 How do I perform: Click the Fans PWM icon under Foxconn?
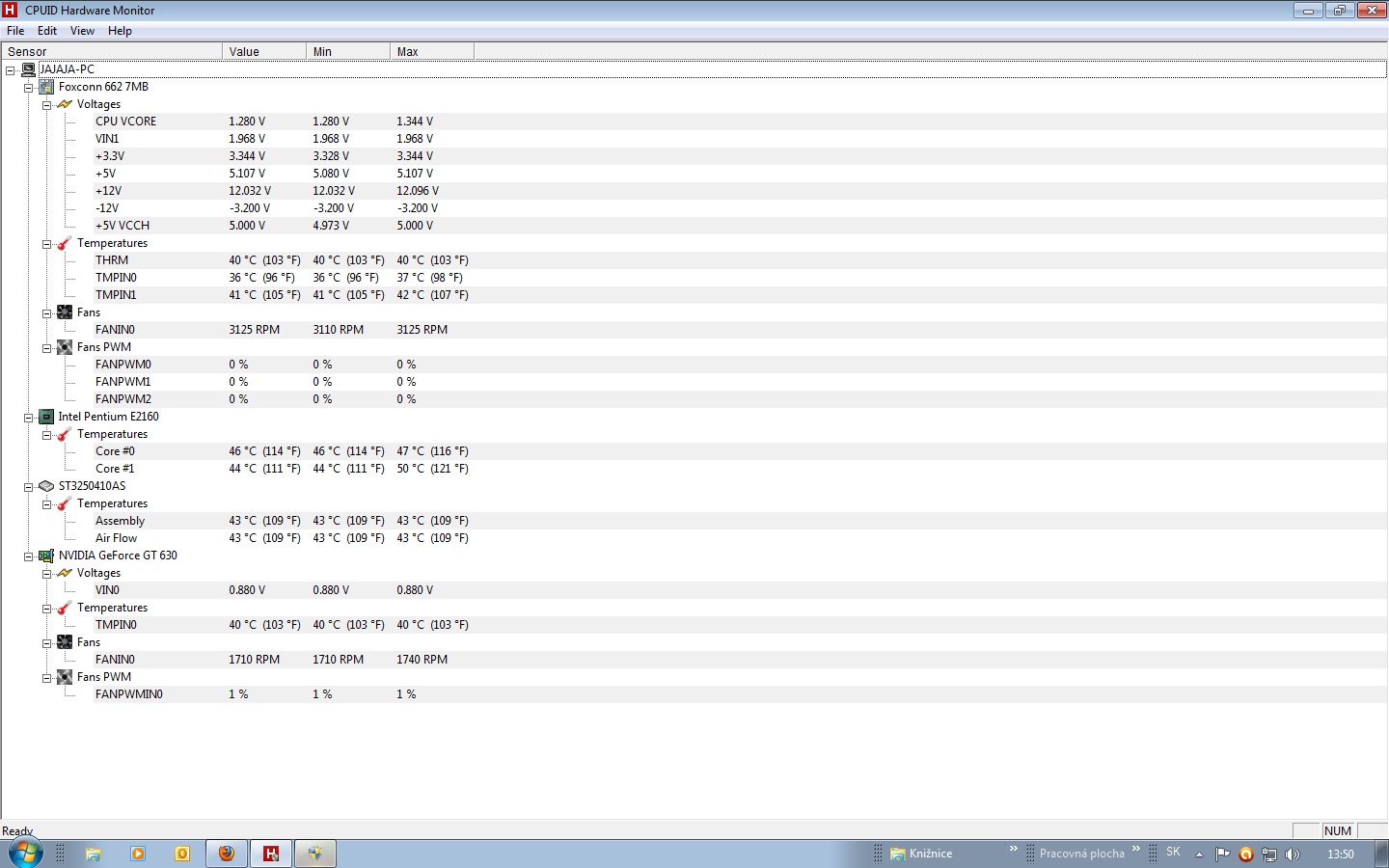(x=65, y=347)
